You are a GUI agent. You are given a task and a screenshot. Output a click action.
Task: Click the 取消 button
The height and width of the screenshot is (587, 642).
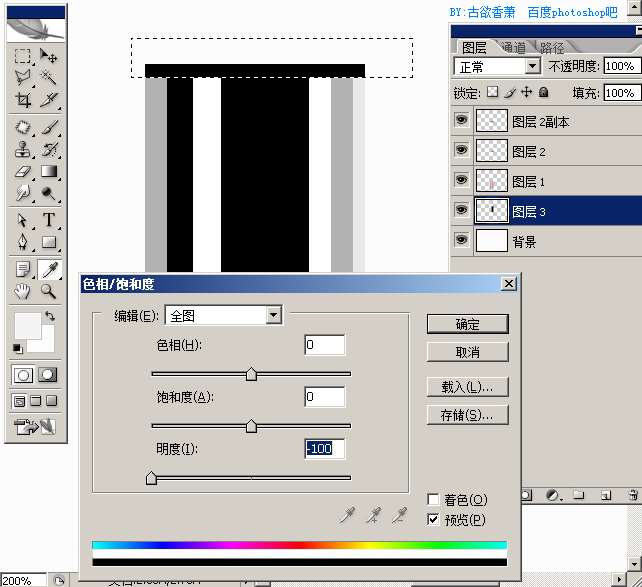pos(468,352)
